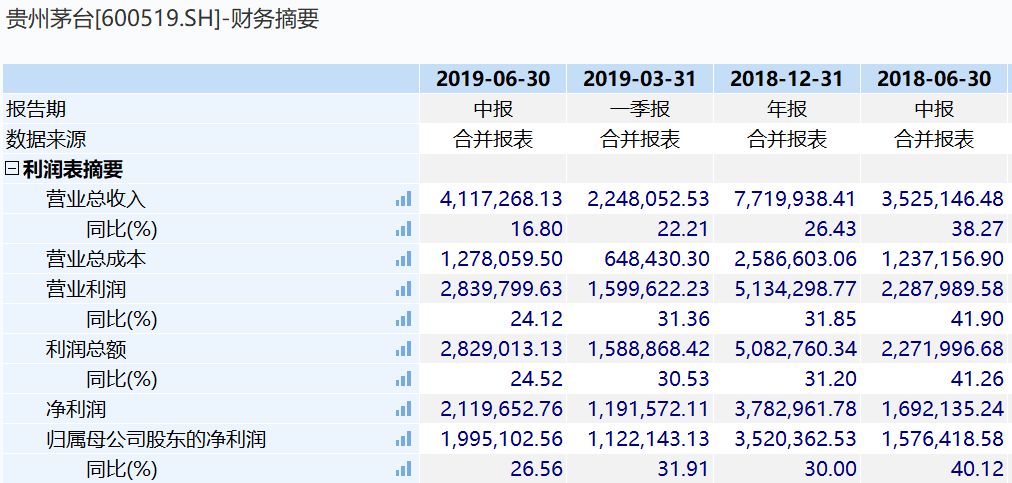
Task: Click the 中报 cell under 2019-06-30
Action: point(493,108)
